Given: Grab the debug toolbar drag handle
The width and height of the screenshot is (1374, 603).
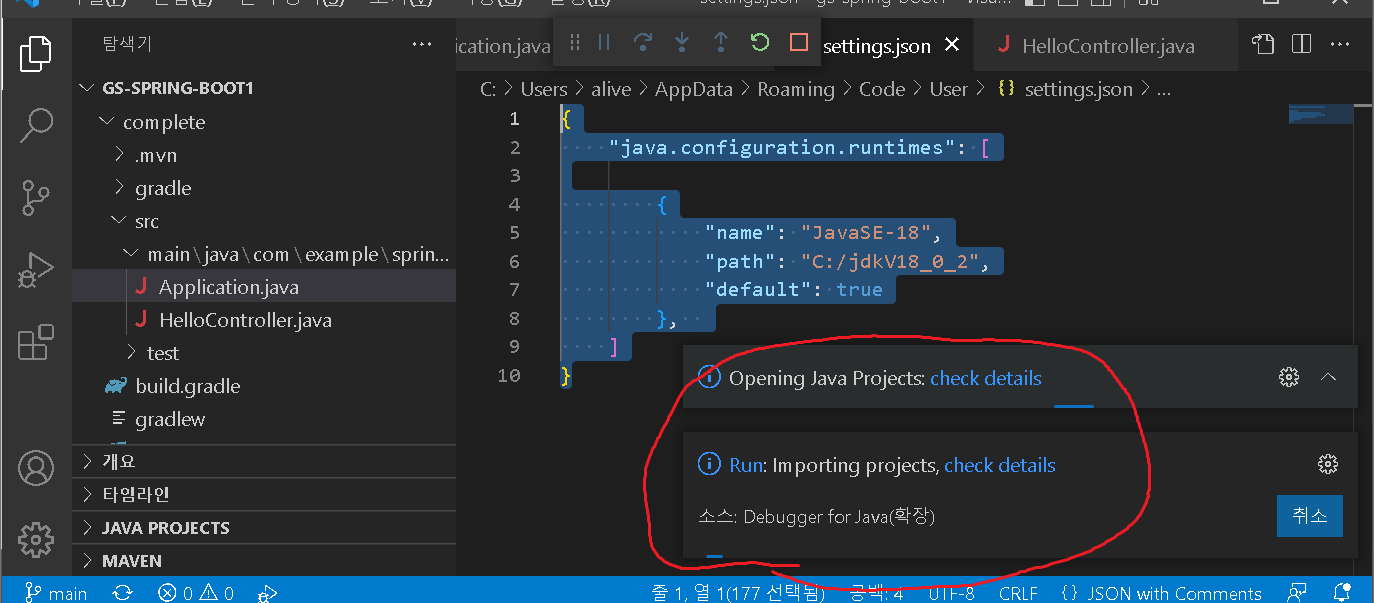Looking at the screenshot, I should click(574, 42).
